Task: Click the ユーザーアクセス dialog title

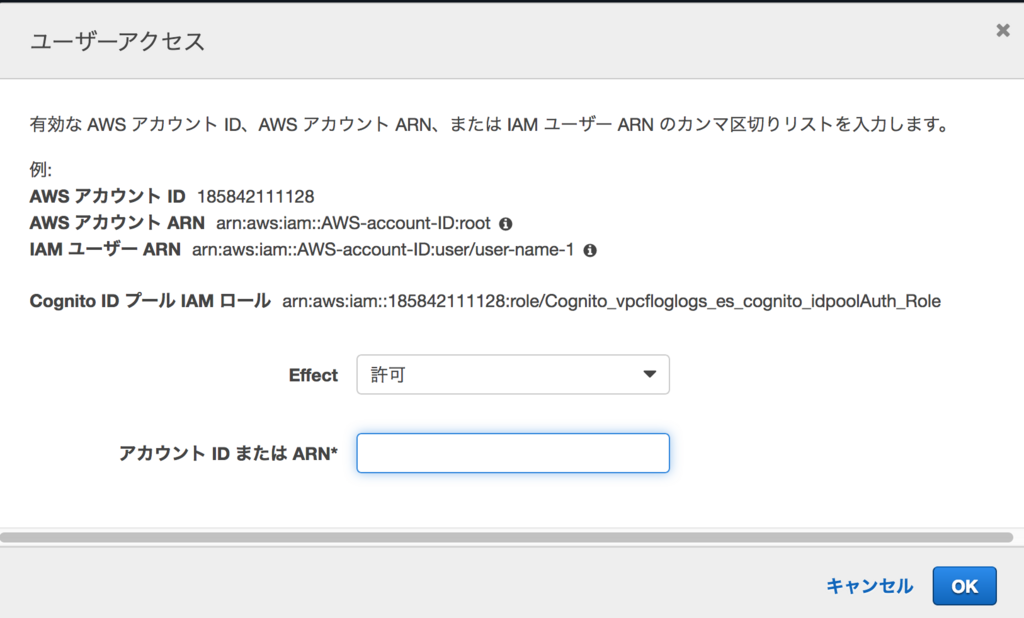Action: point(118,41)
